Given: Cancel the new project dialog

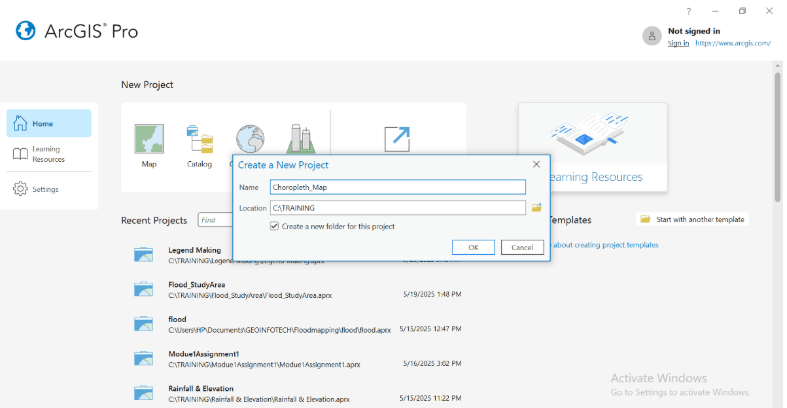Looking at the screenshot, I should click(x=521, y=247).
